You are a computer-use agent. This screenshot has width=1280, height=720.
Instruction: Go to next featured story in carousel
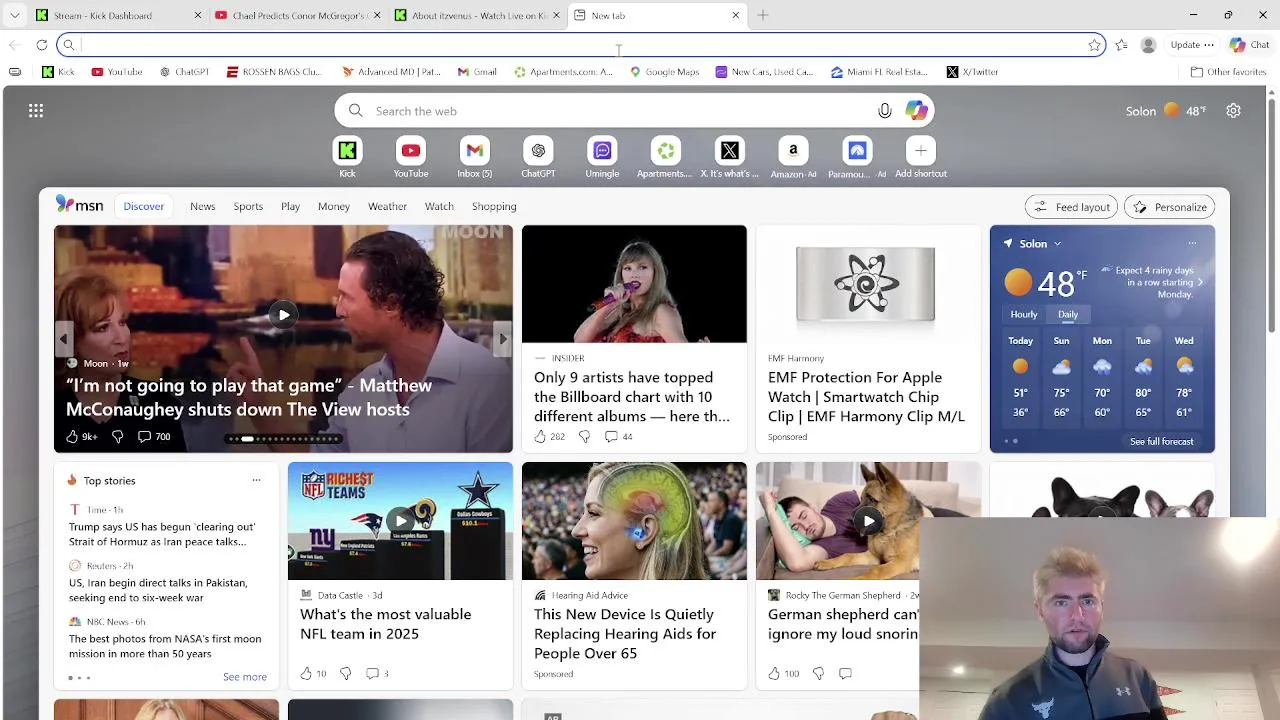502,339
